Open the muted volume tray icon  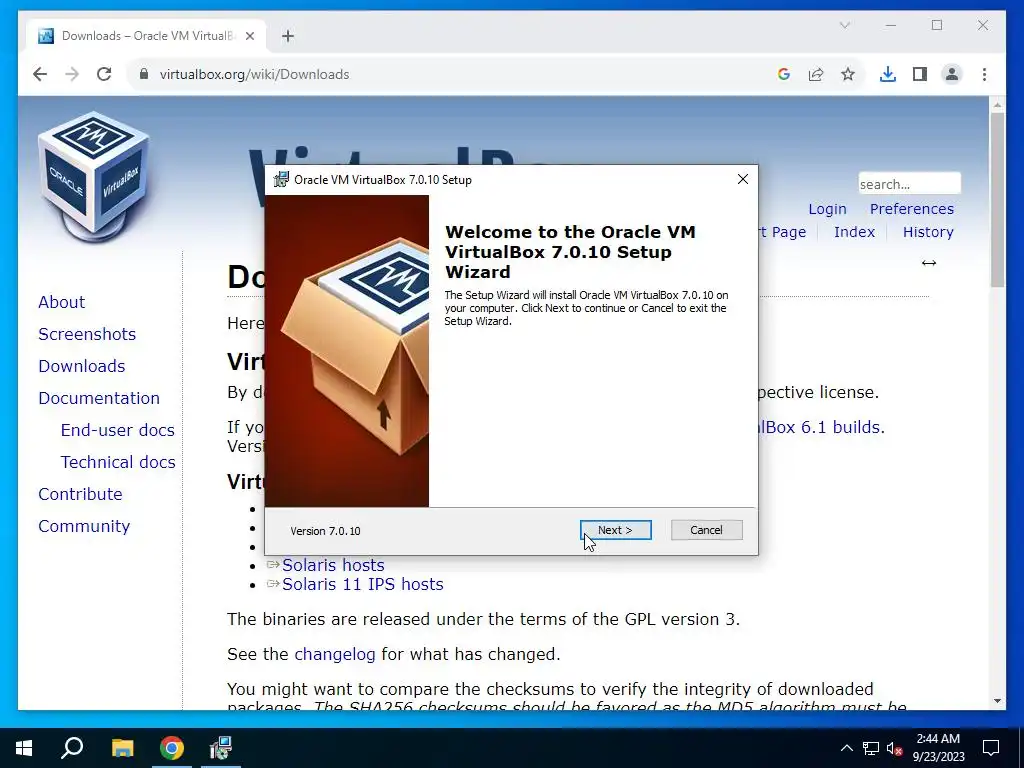895,748
